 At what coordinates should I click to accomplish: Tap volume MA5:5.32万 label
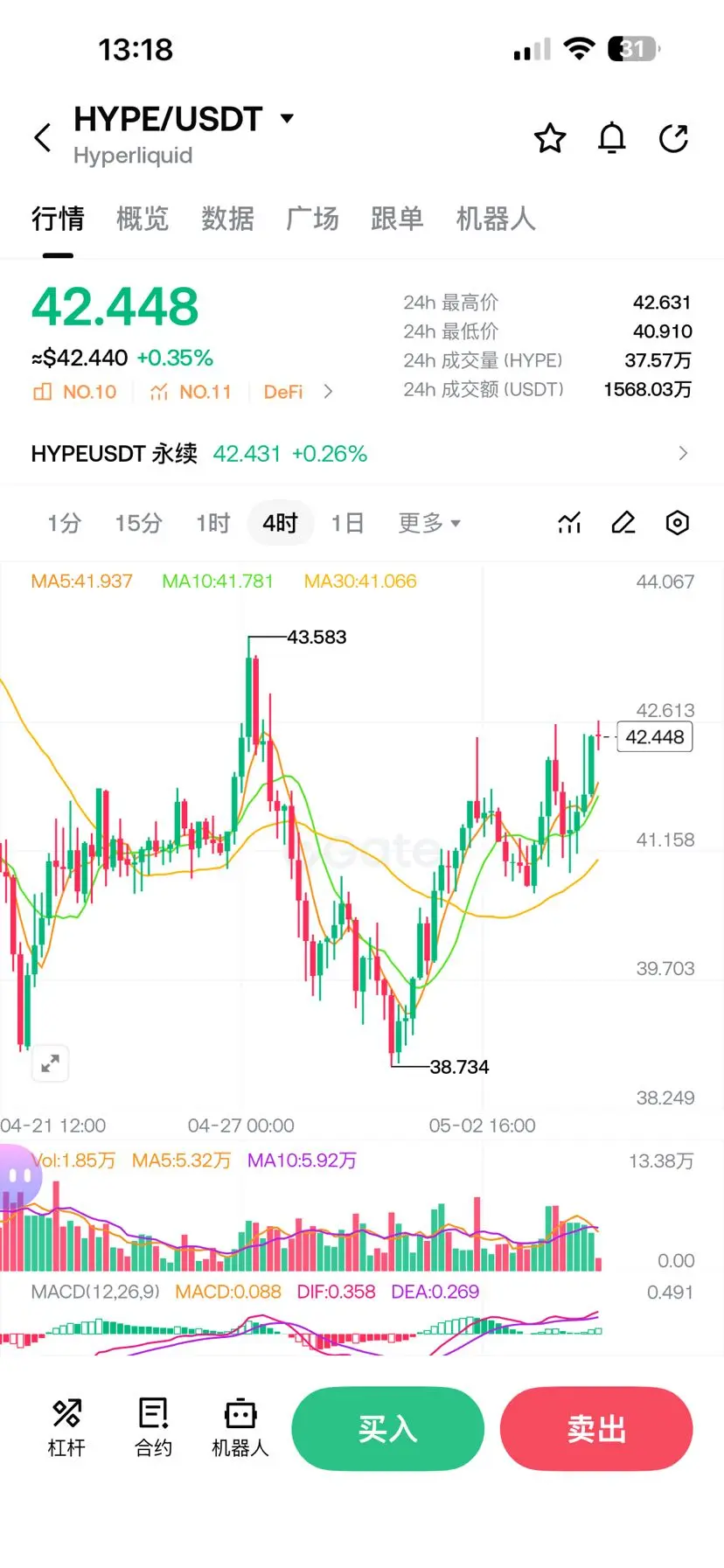tap(181, 1160)
